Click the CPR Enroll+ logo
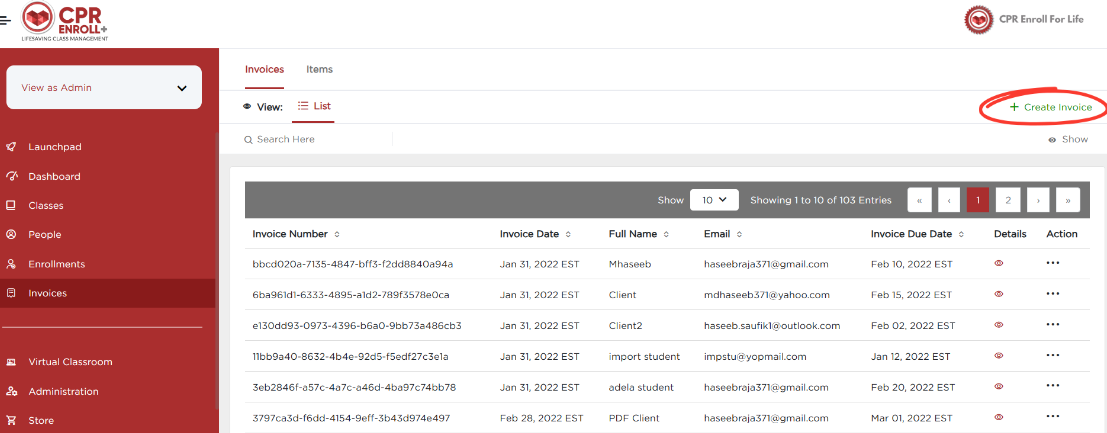The image size is (1107, 433). click(65, 22)
